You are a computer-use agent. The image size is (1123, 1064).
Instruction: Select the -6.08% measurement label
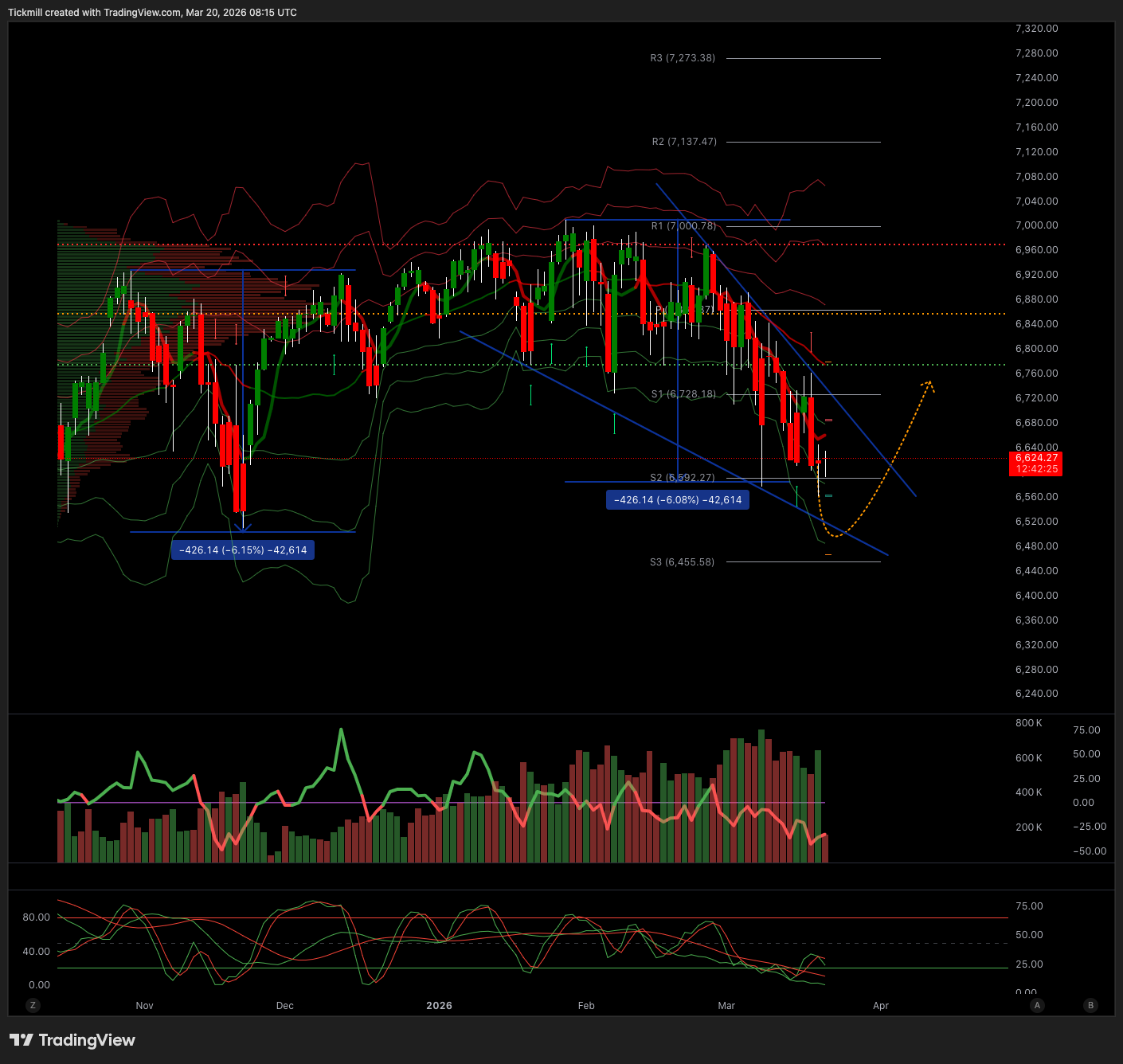pyautogui.click(x=677, y=500)
